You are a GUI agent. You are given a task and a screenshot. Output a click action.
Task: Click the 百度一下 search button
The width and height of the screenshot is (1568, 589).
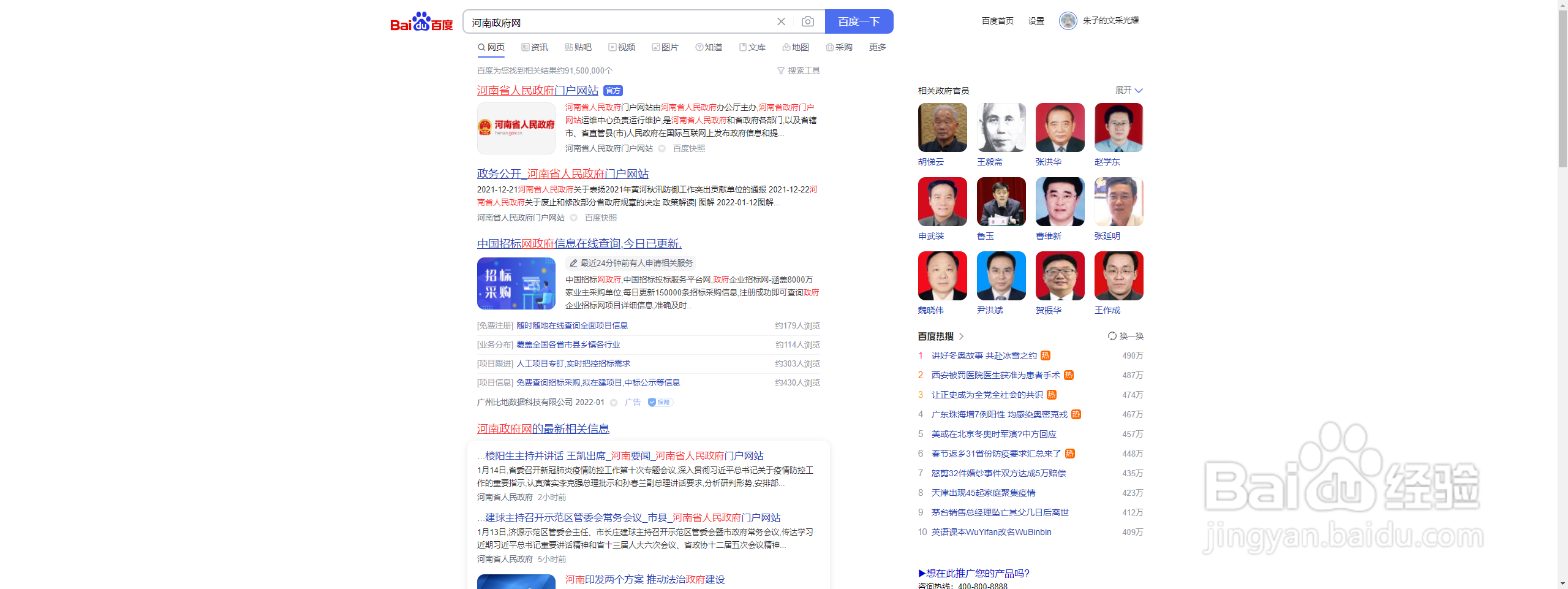859,21
